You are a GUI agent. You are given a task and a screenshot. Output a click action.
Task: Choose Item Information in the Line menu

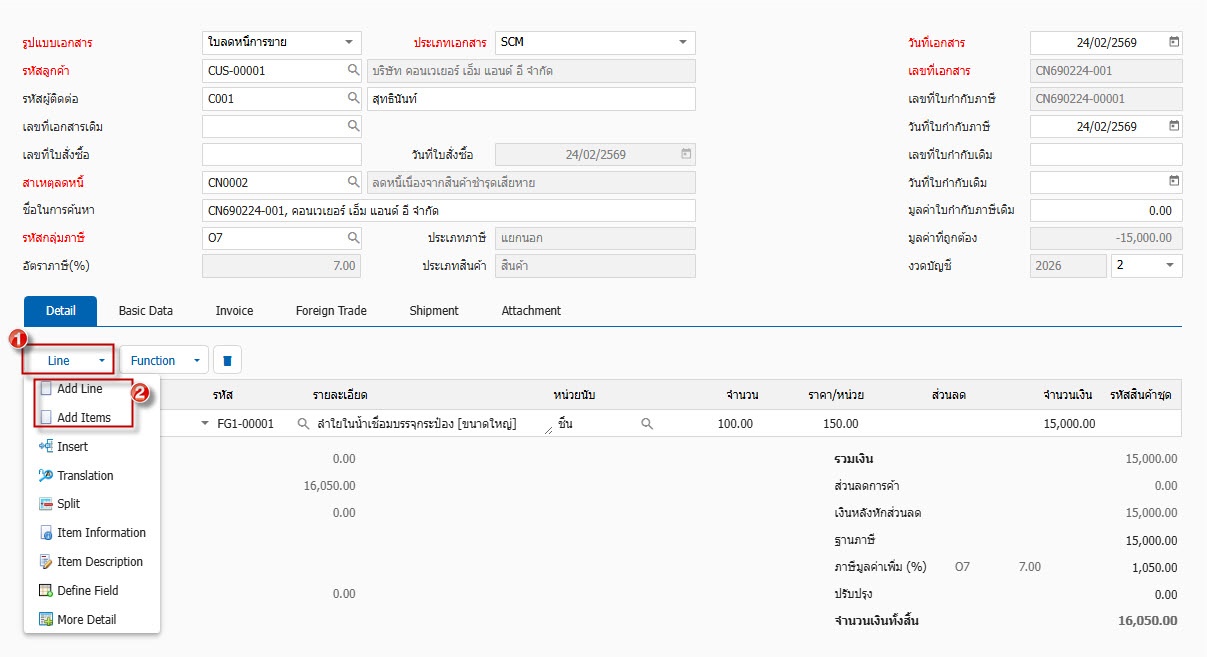(x=101, y=533)
